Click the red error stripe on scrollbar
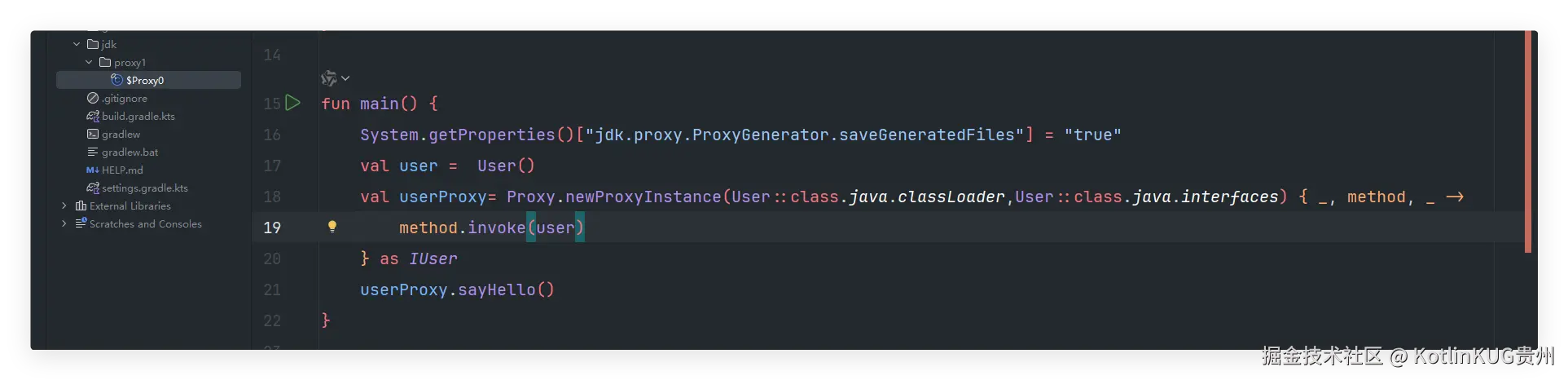 1528,142
